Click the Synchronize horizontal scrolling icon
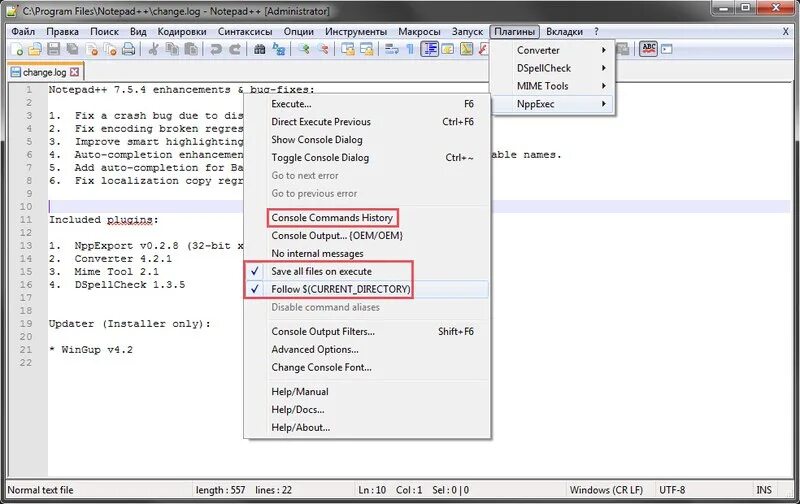 click(366, 49)
